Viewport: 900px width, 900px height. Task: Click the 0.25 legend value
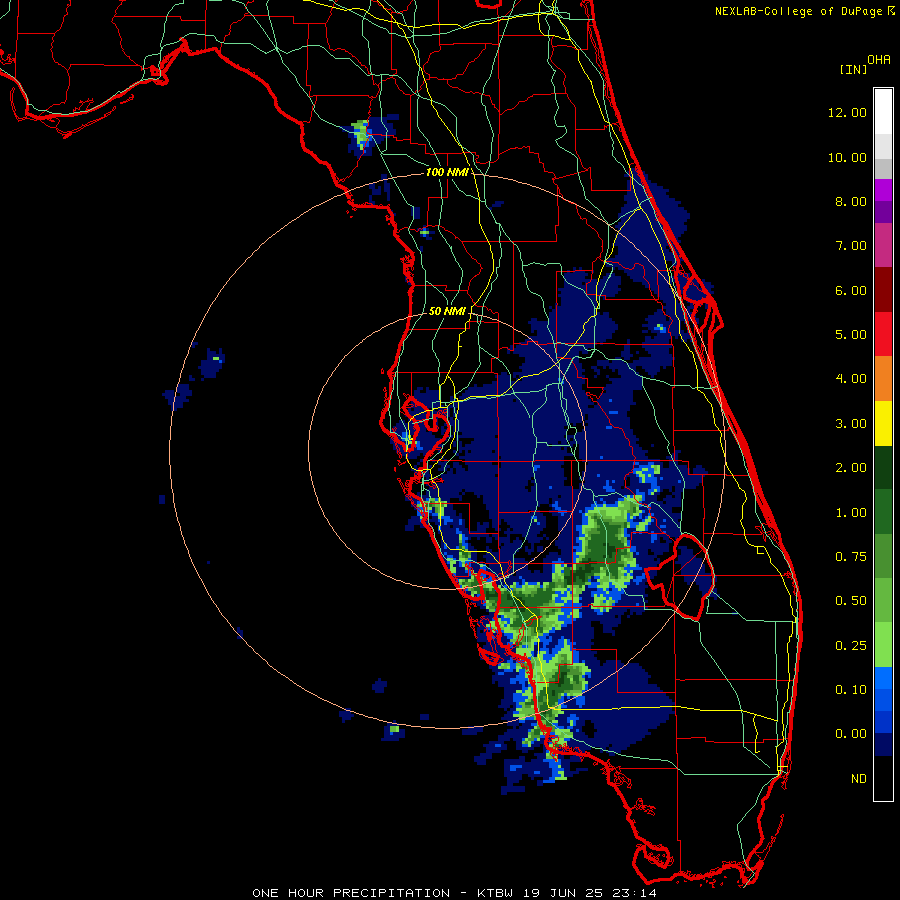tap(851, 646)
